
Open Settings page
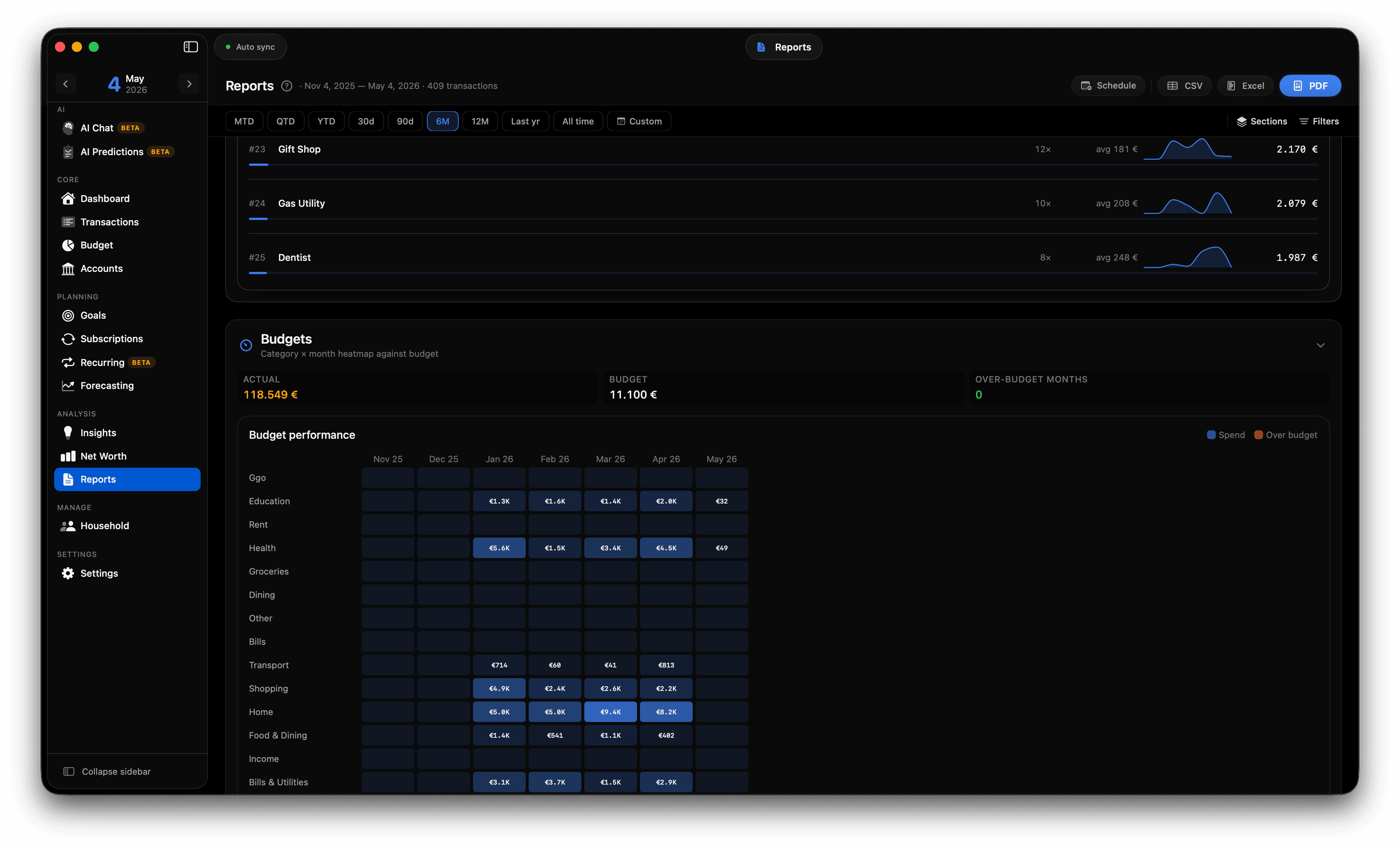[127, 573]
